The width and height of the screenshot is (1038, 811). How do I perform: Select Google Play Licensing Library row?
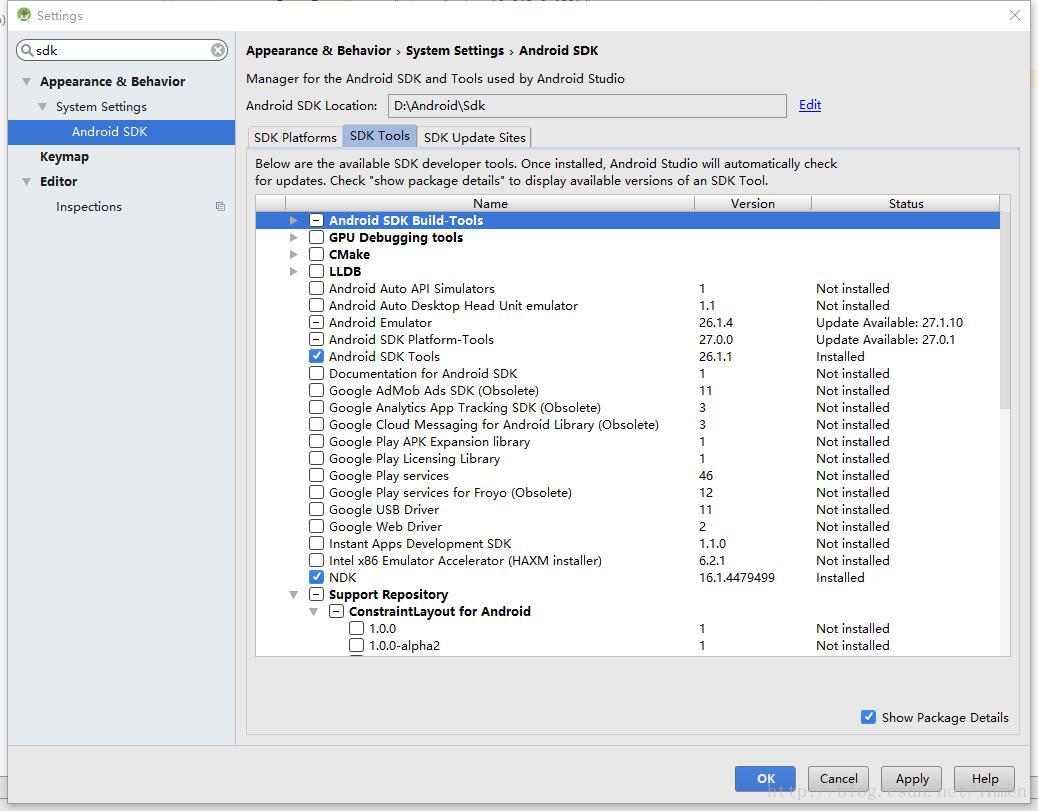click(628, 458)
